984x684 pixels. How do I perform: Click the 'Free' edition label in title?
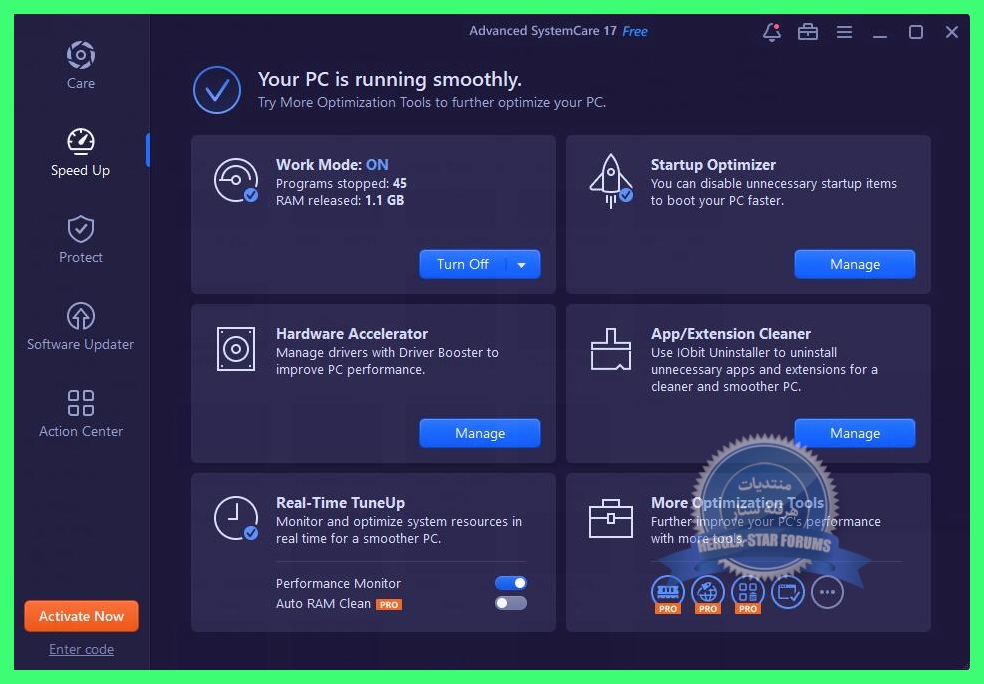click(635, 31)
